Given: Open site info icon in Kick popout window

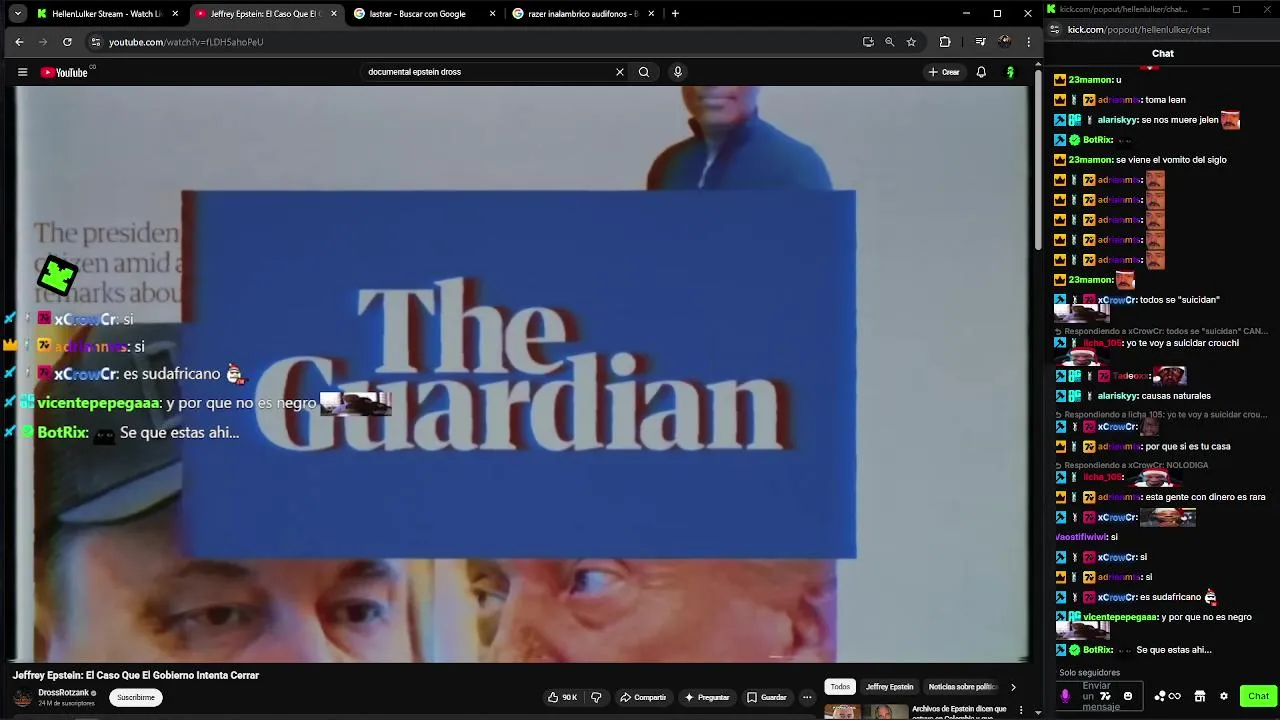Looking at the screenshot, I should [1056, 30].
